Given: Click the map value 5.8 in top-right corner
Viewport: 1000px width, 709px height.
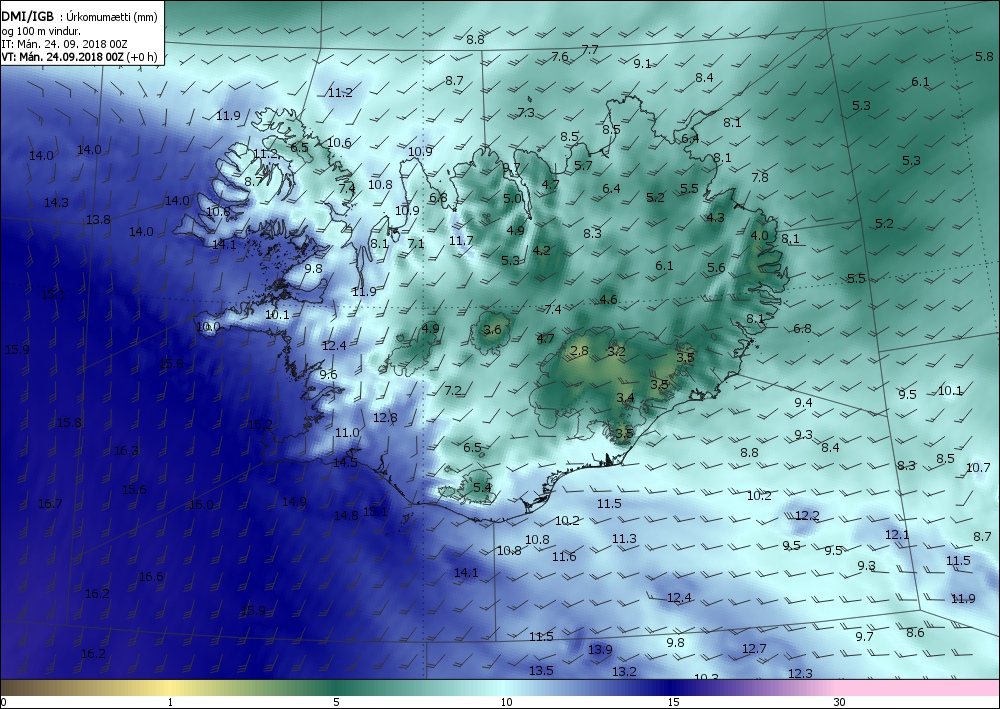Looking at the screenshot, I should point(985,57).
